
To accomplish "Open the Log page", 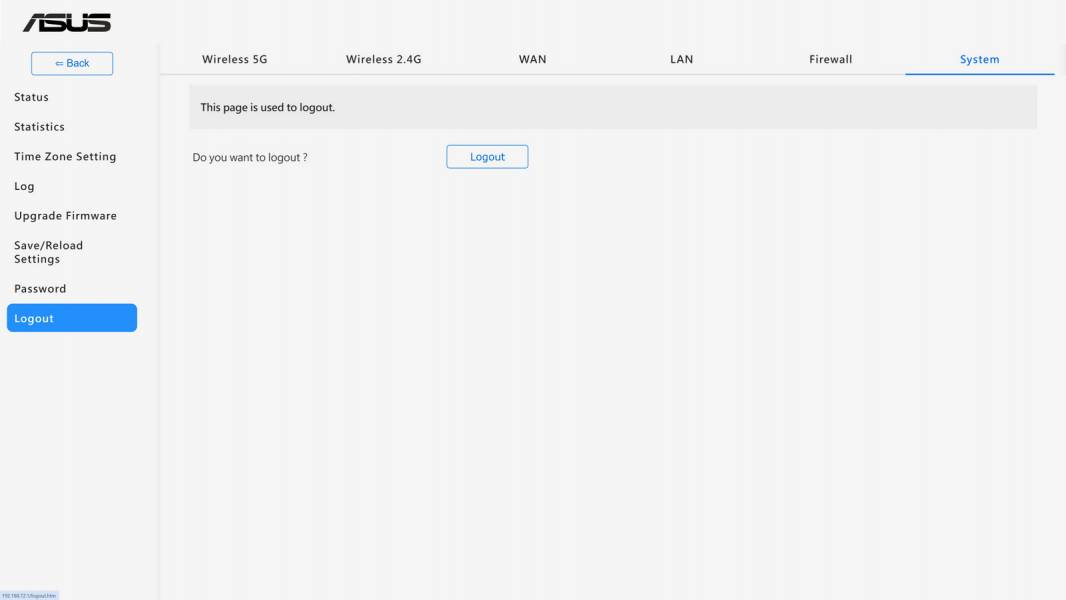I will (x=24, y=186).
